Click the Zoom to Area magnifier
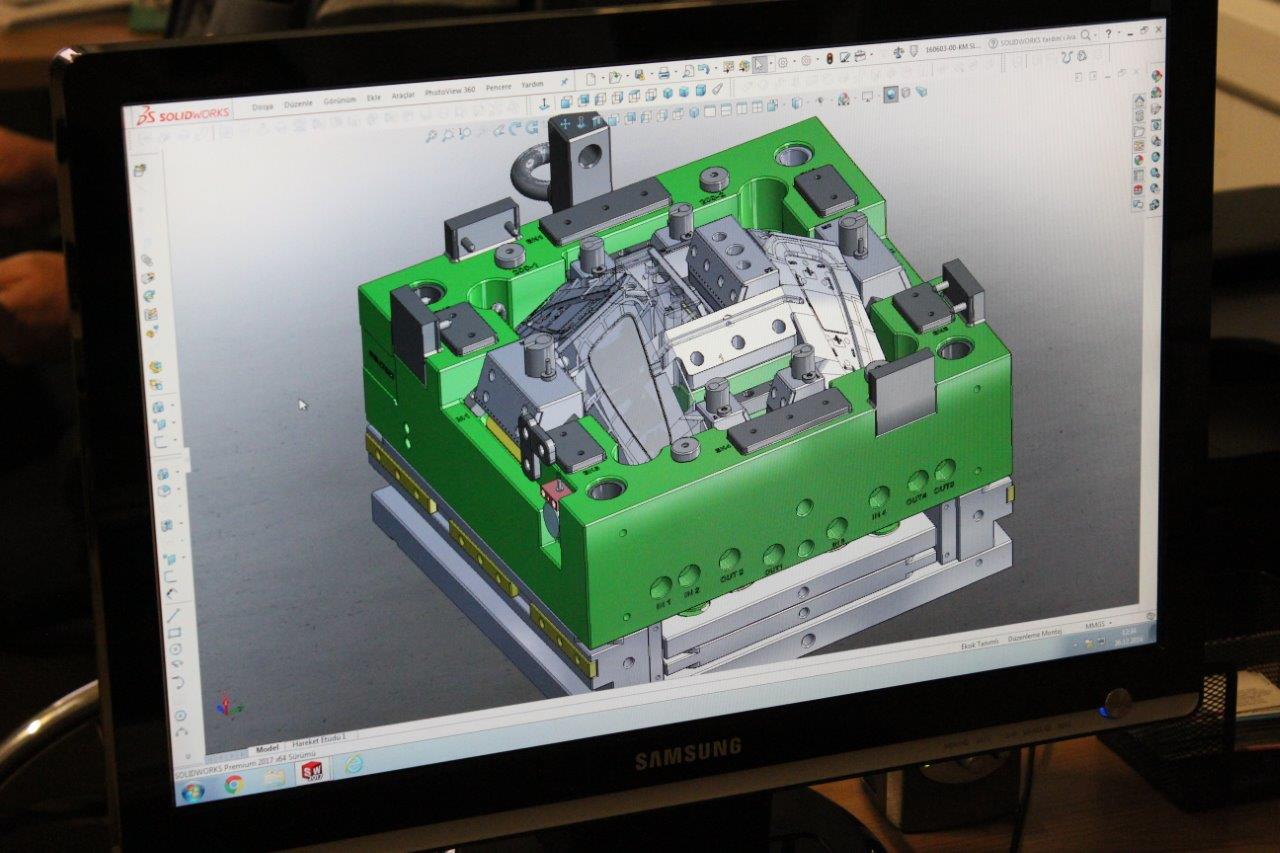Image resolution: width=1280 pixels, height=853 pixels. (x=447, y=134)
